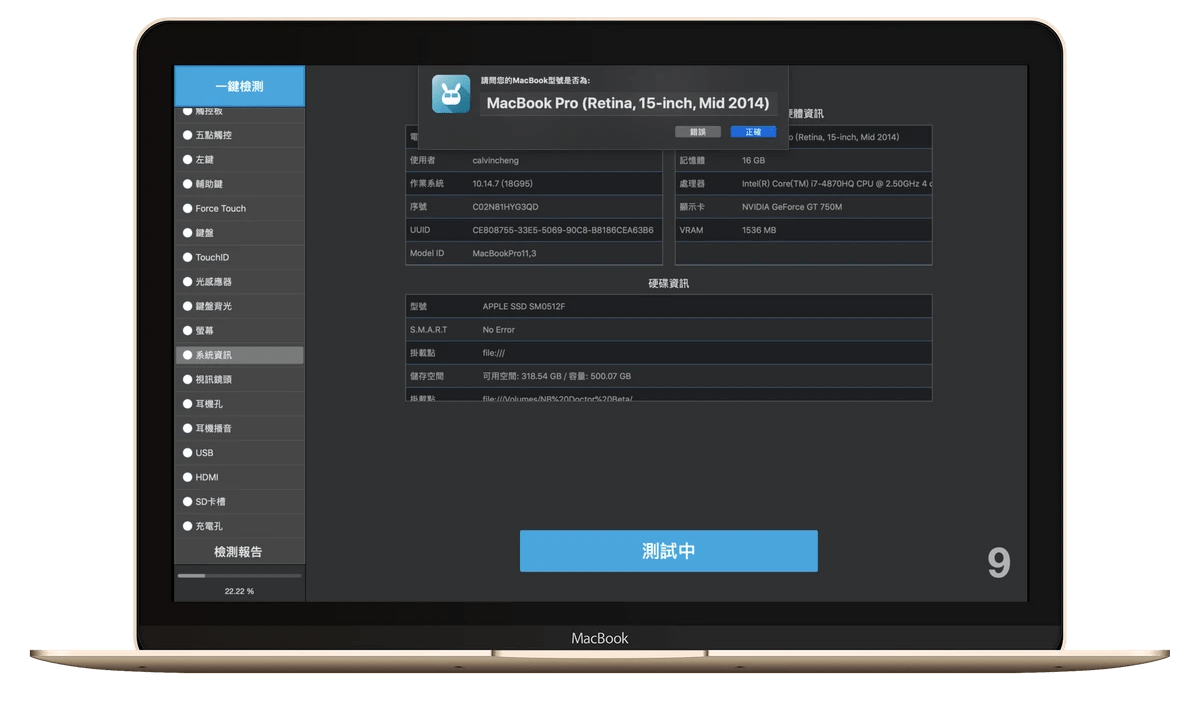Click the blue 測試中 button
The width and height of the screenshot is (1200, 705).
coord(668,551)
